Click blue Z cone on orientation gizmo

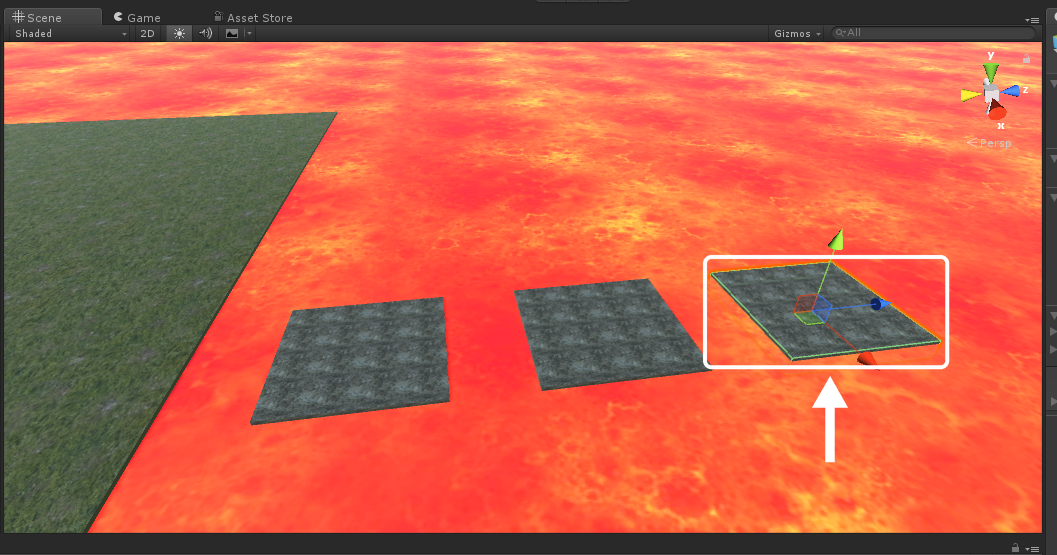click(x=1011, y=91)
